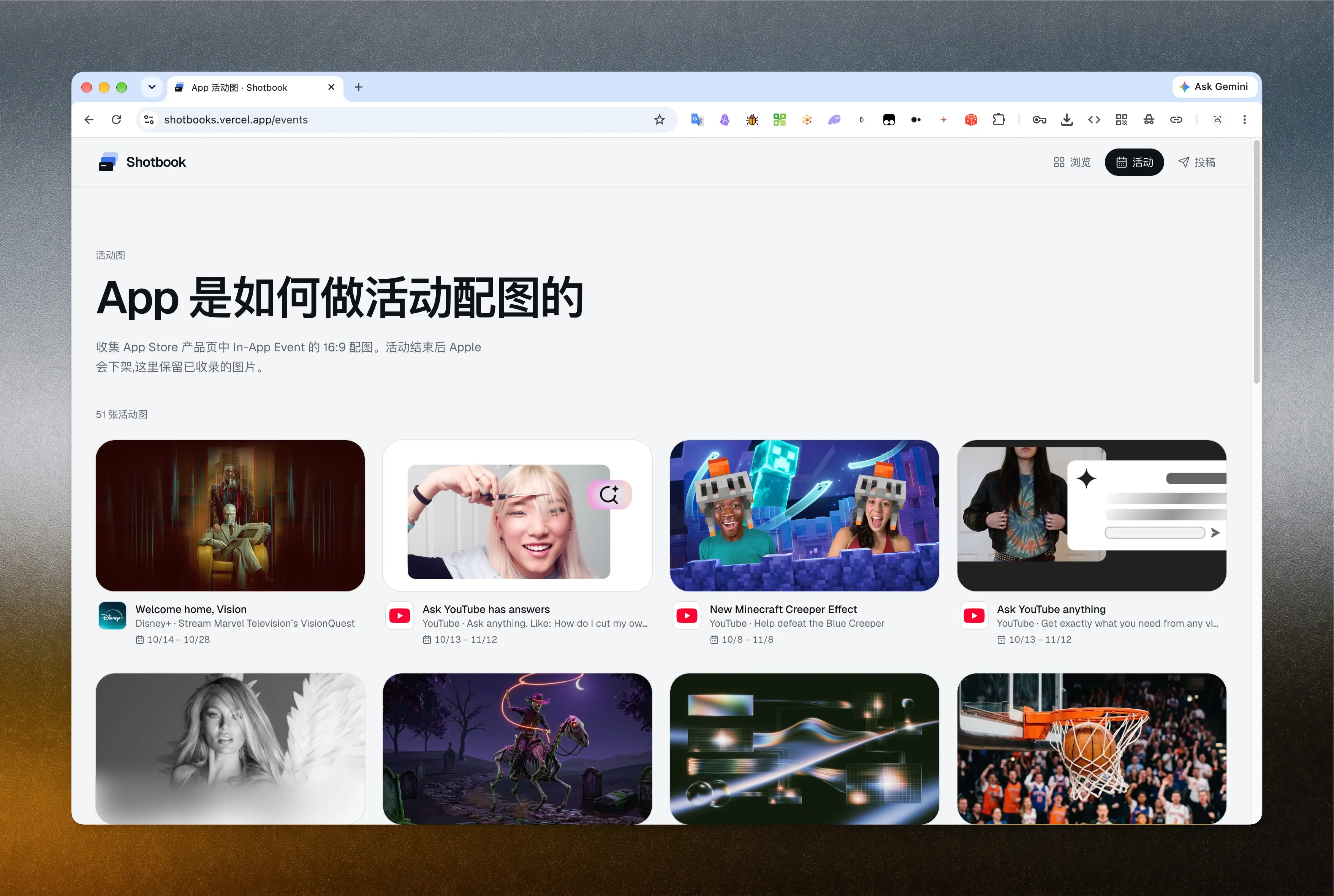This screenshot has width=1334, height=896.
Task: Click the purple ghost extension icon
Action: 834,119
